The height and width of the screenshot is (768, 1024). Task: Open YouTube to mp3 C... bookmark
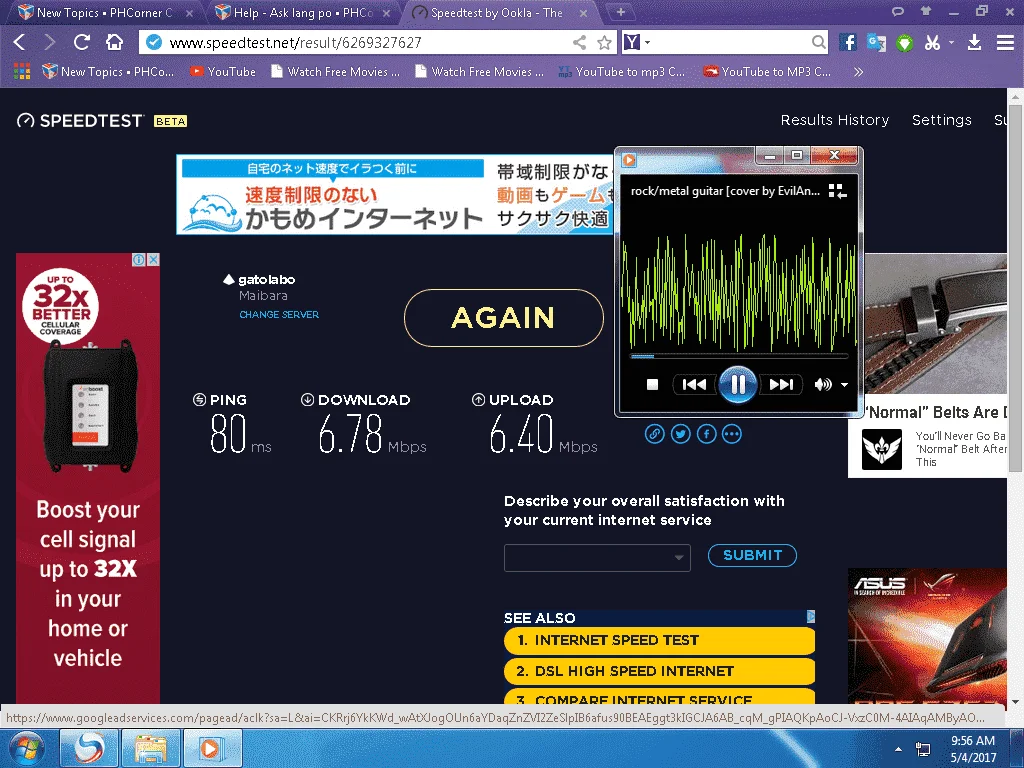[x=622, y=71]
